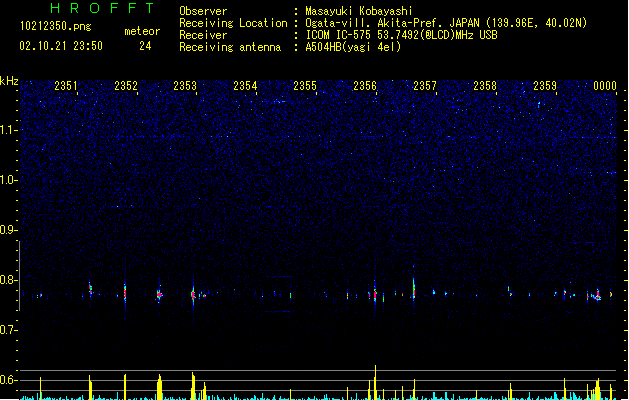
Task: Click observer name Masayuki Kobayashi
Action: click(x=359, y=11)
